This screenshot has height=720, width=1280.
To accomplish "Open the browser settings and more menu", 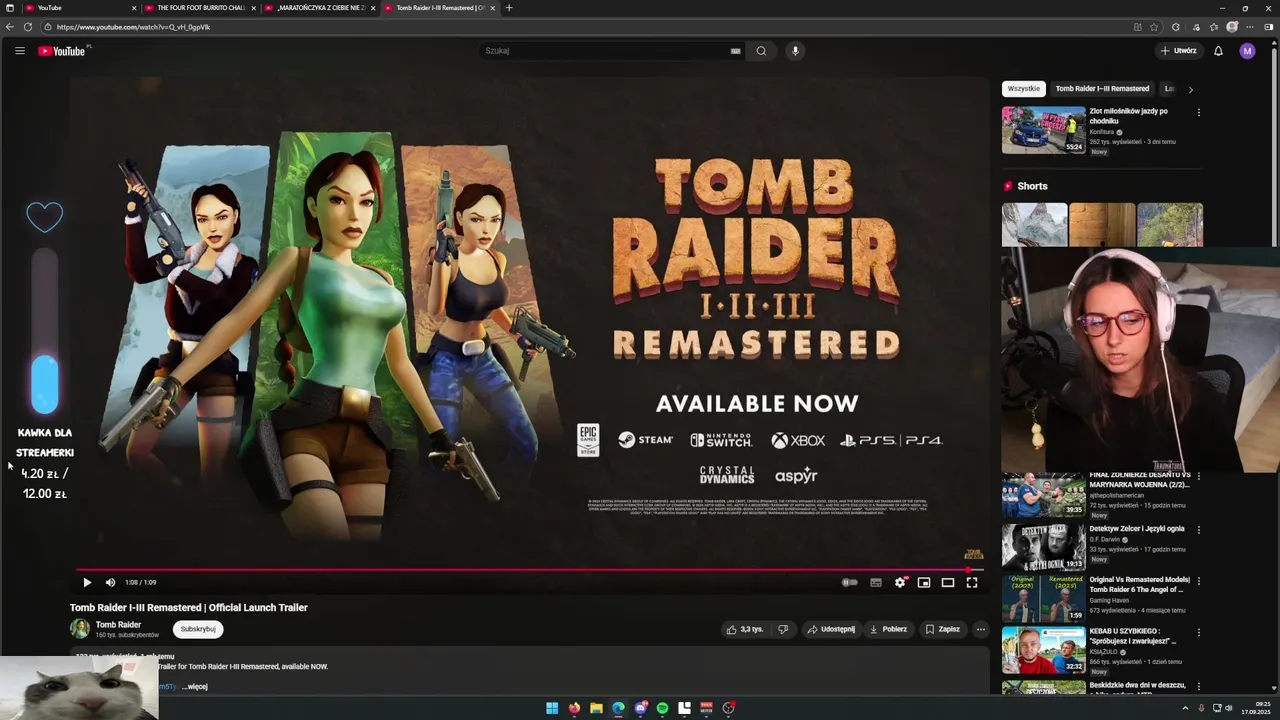I will pyautogui.click(x=1251, y=27).
